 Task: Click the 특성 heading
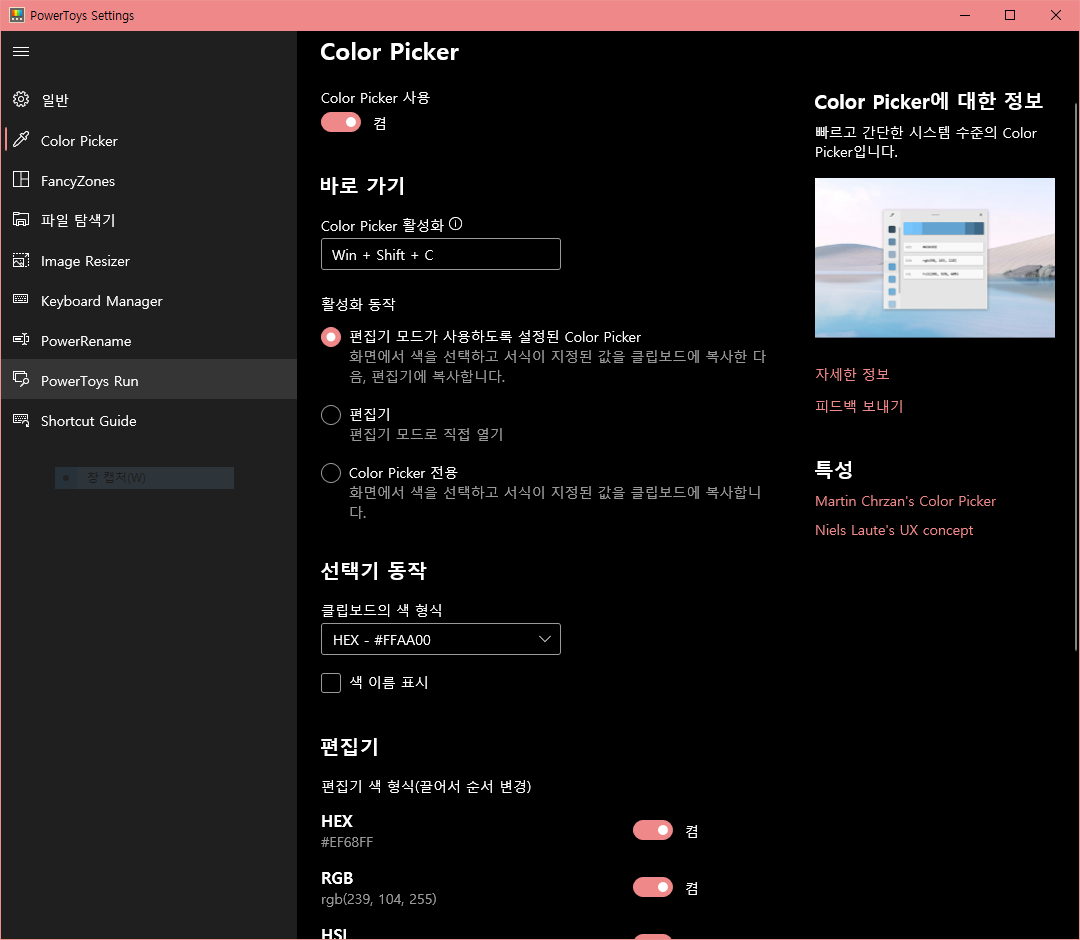pyautogui.click(x=833, y=469)
